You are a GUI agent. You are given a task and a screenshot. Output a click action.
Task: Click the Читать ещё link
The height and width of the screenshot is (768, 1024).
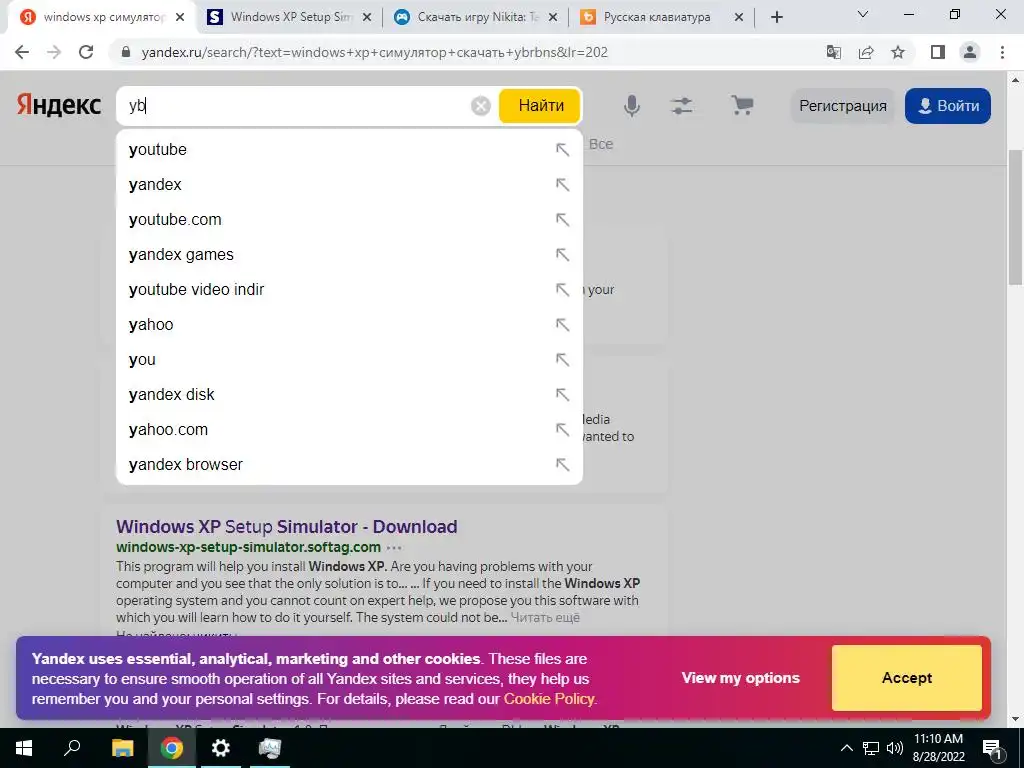(x=545, y=617)
